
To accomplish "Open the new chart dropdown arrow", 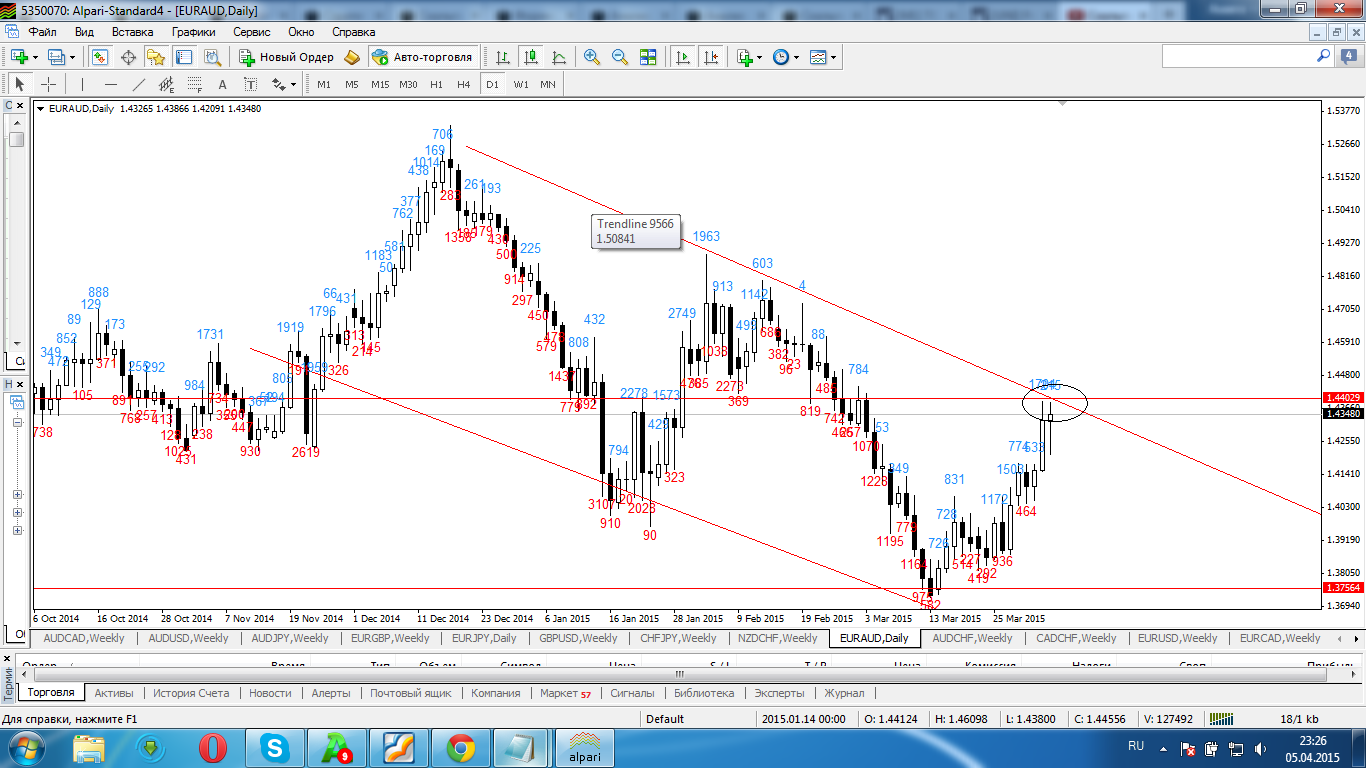I will tap(37, 57).
